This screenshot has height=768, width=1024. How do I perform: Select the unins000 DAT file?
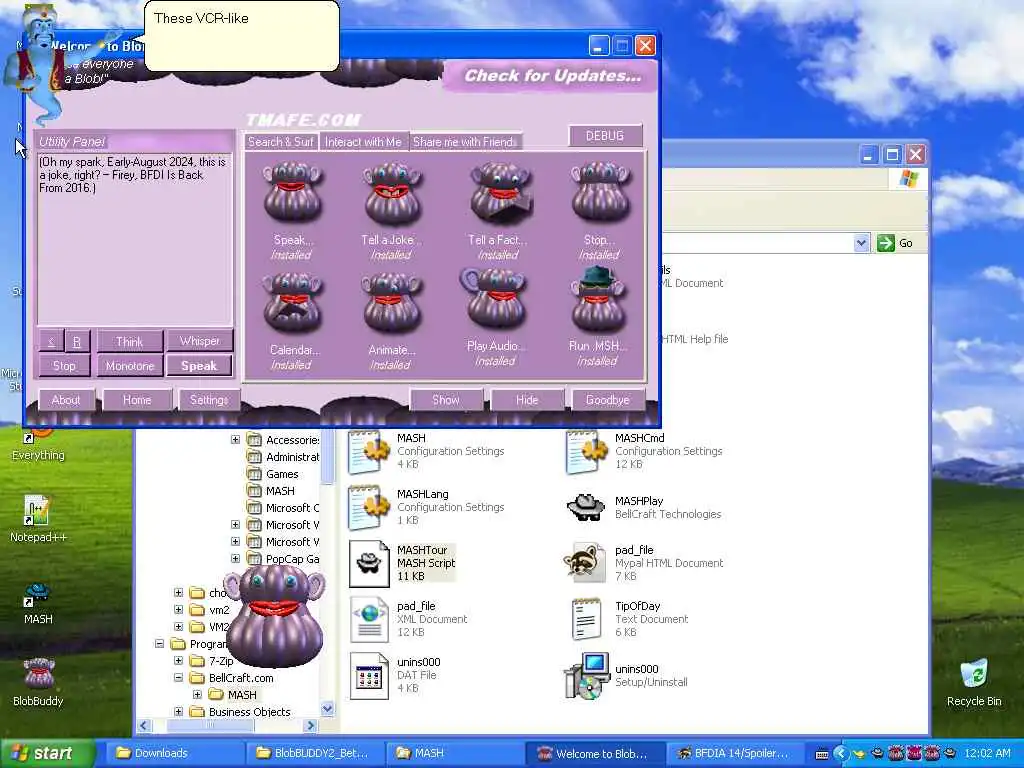[x=395, y=675]
